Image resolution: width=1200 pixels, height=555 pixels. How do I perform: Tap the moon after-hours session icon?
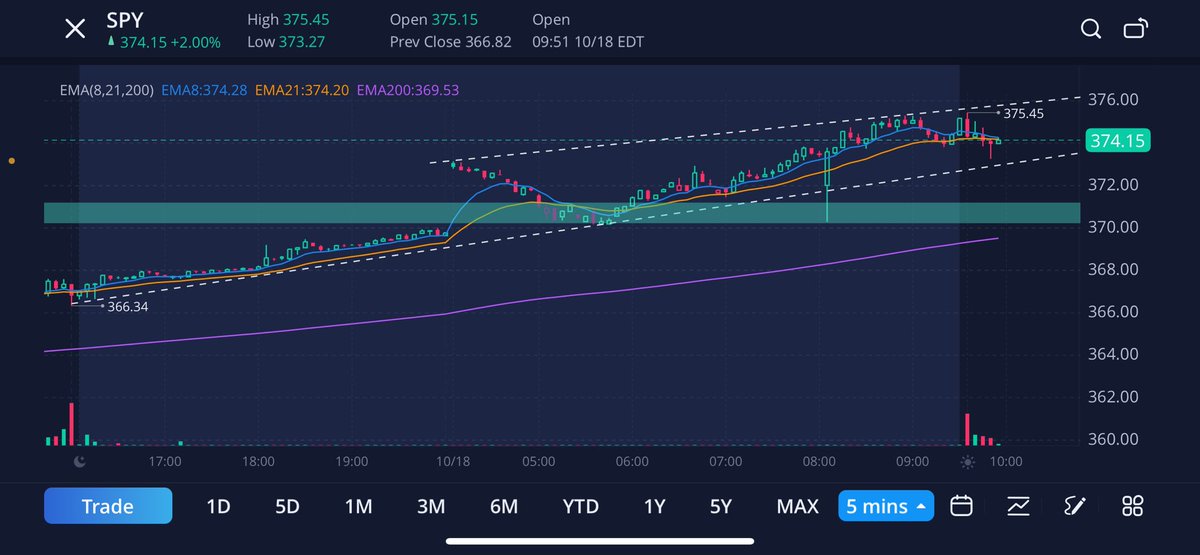point(80,462)
